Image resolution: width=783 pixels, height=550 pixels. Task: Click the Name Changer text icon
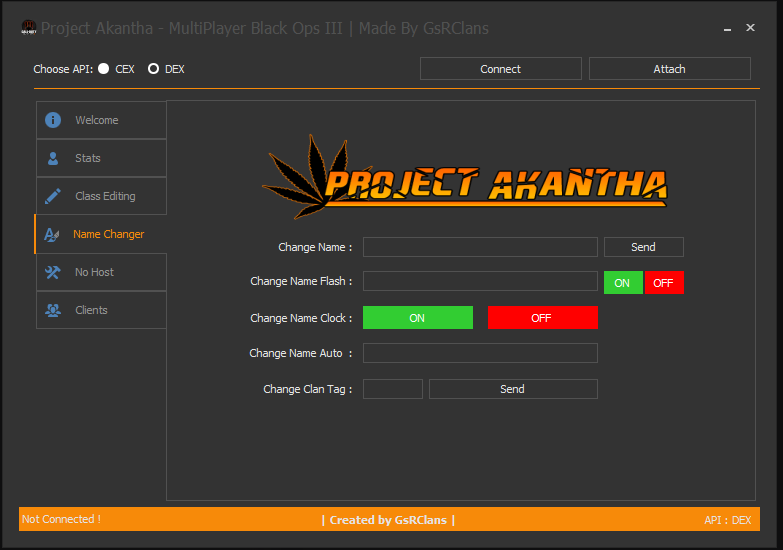52,234
